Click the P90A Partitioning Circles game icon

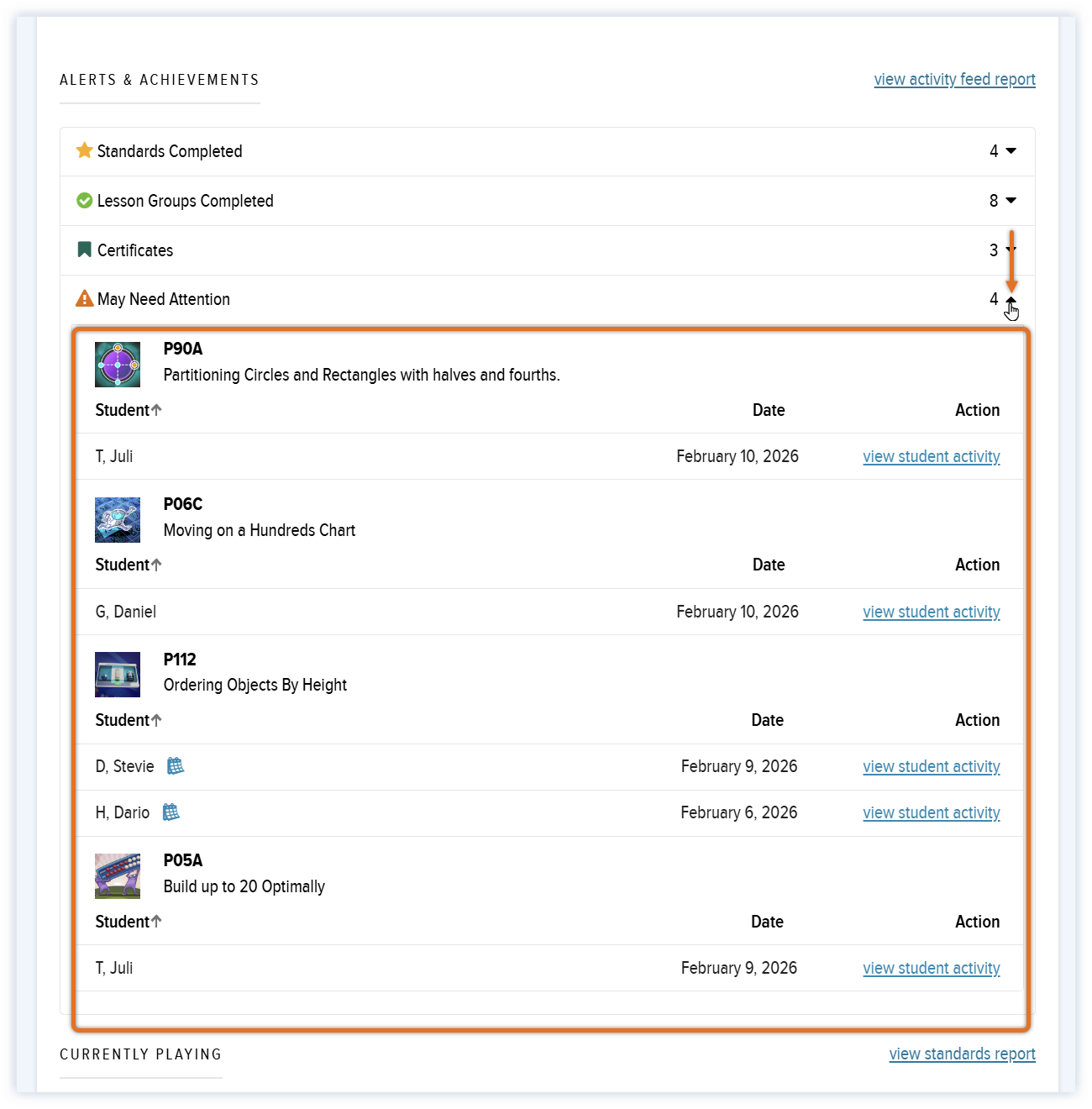coord(118,365)
